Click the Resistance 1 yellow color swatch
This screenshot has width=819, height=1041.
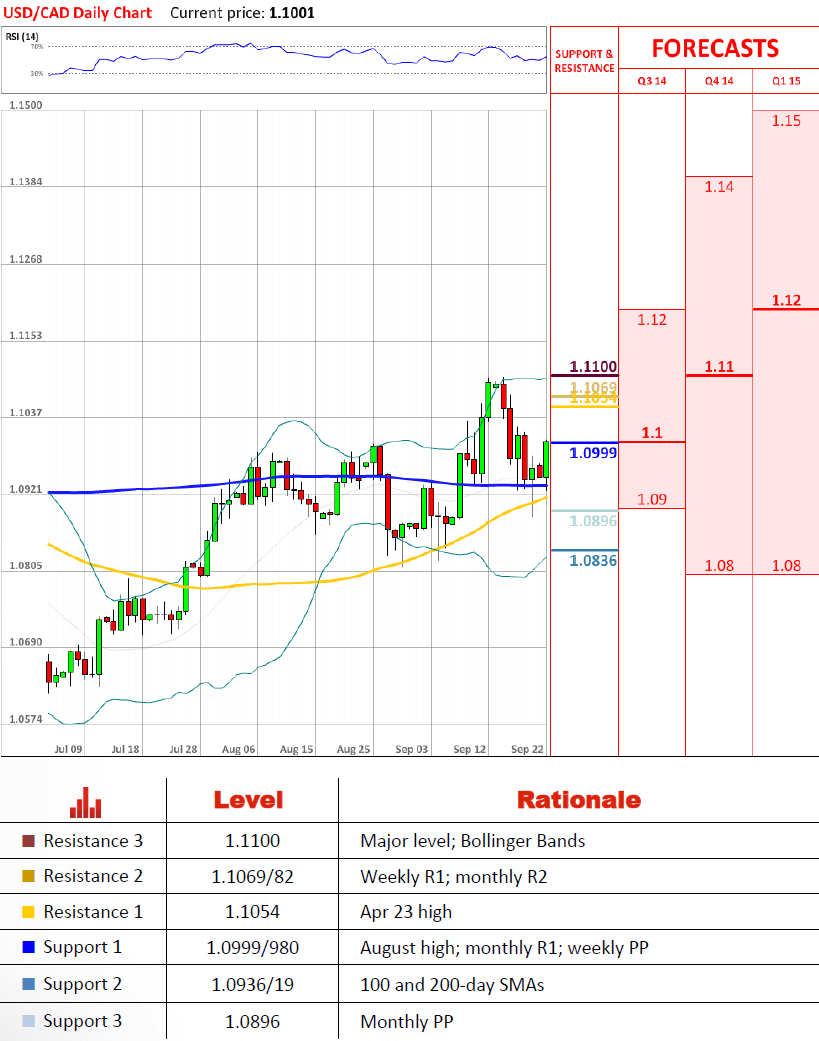29,912
